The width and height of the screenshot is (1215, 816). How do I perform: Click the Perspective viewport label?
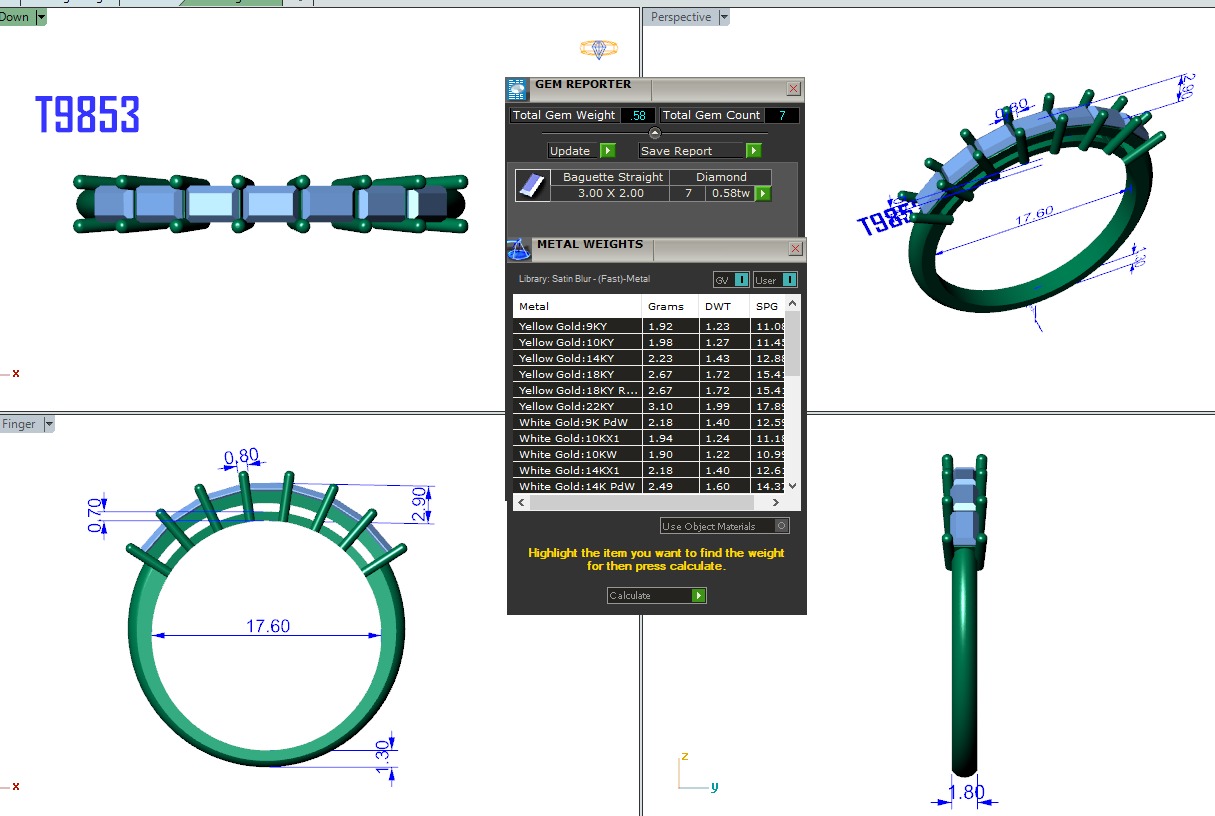point(680,17)
